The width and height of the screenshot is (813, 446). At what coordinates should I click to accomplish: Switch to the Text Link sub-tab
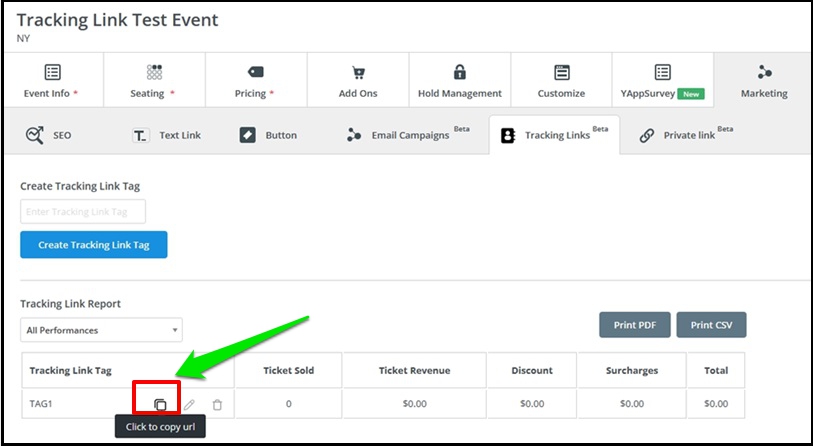coord(166,135)
